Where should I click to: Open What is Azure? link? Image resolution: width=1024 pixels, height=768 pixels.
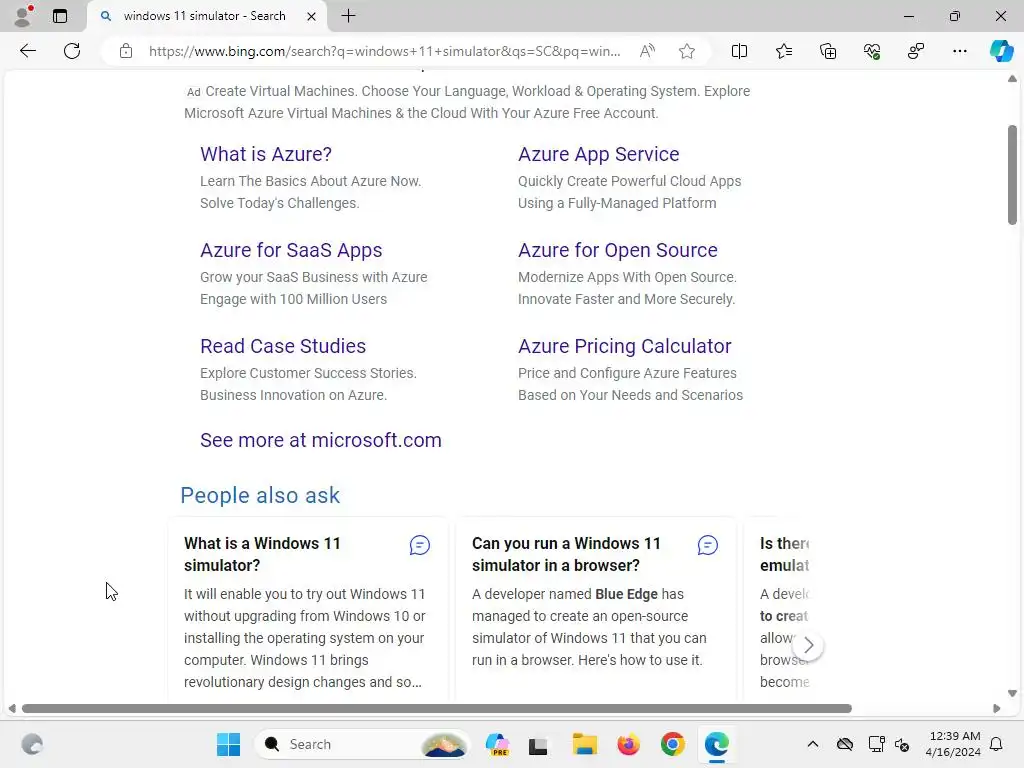tap(266, 154)
